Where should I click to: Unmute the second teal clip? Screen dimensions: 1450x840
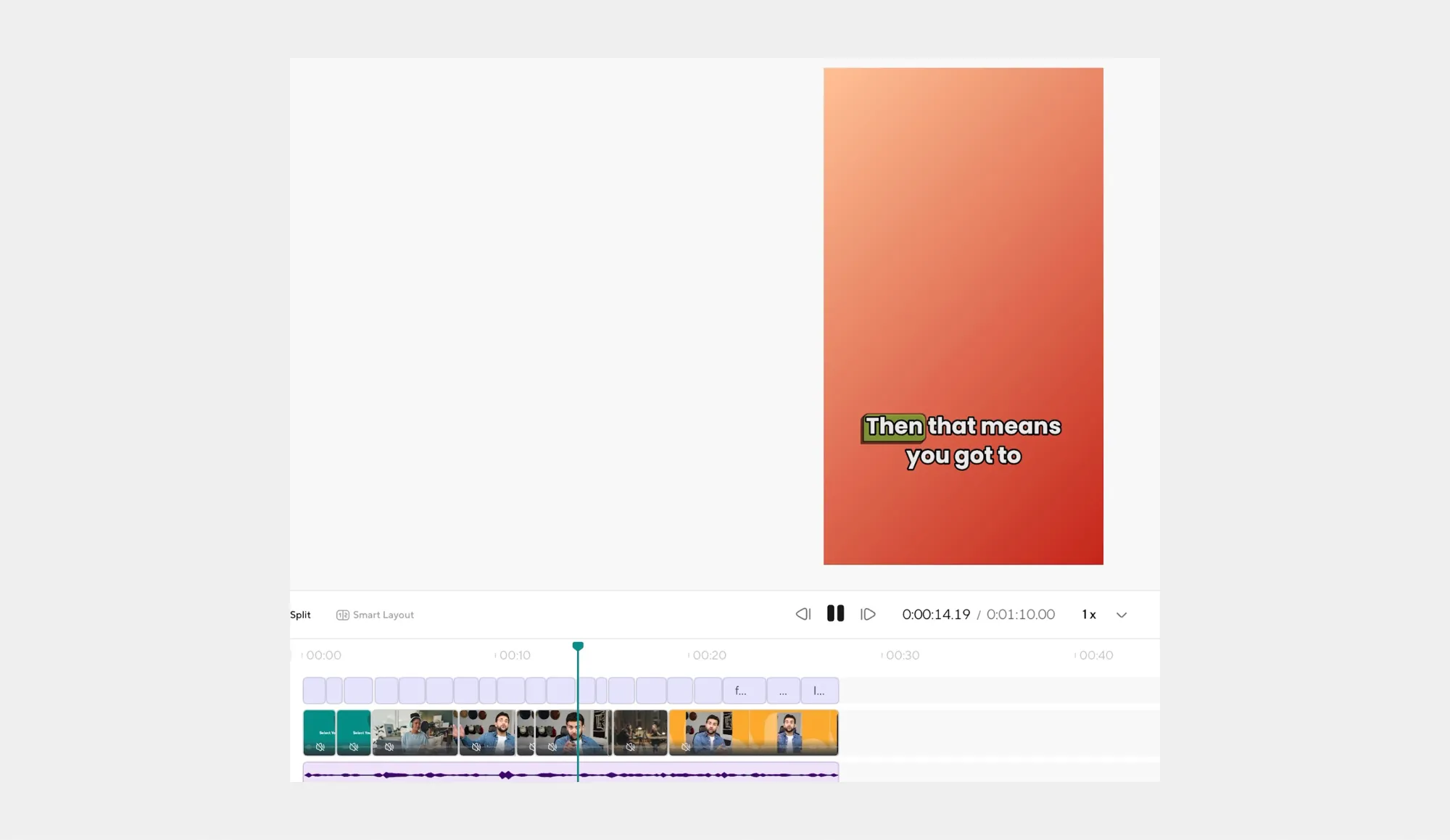(354, 747)
